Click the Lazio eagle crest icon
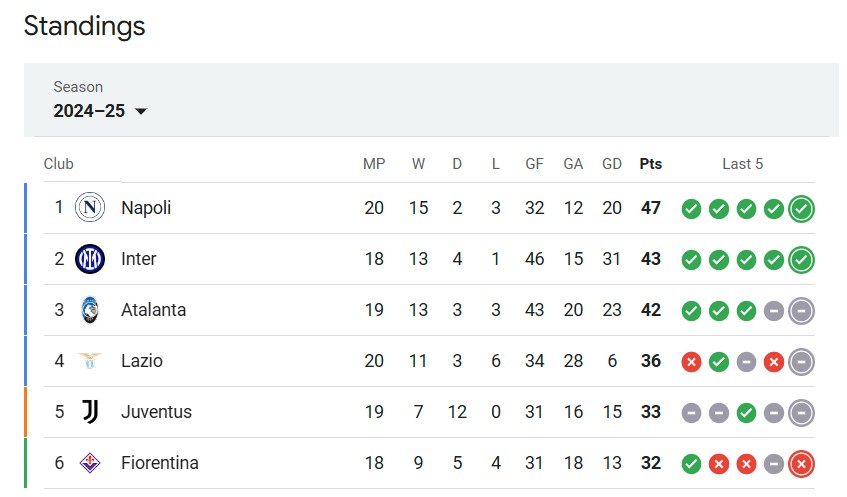Screen dimensions: 847x497 point(90,360)
